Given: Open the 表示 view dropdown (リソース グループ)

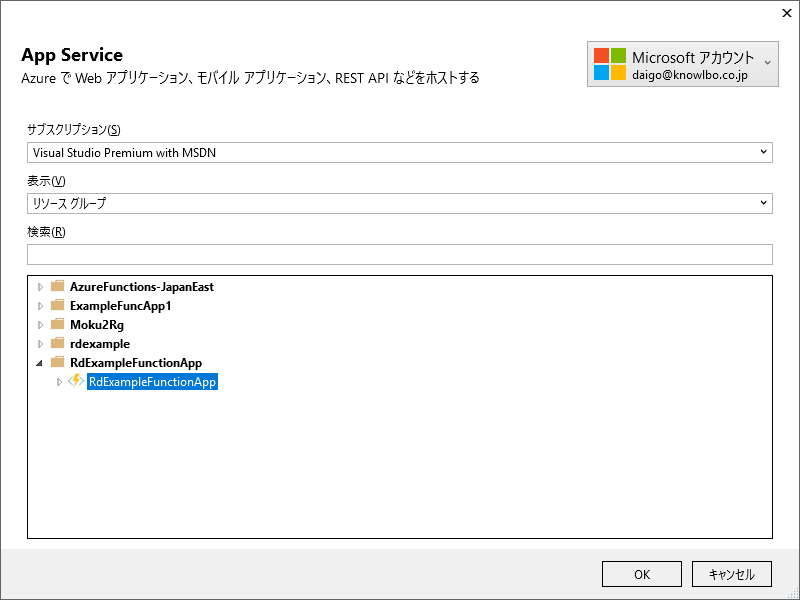Looking at the screenshot, I should 399,204.
